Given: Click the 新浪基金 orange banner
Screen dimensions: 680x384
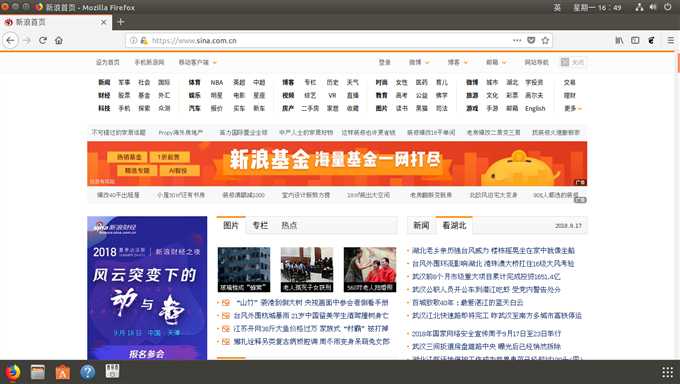Looking at the screenshot, I should point(337,164).
